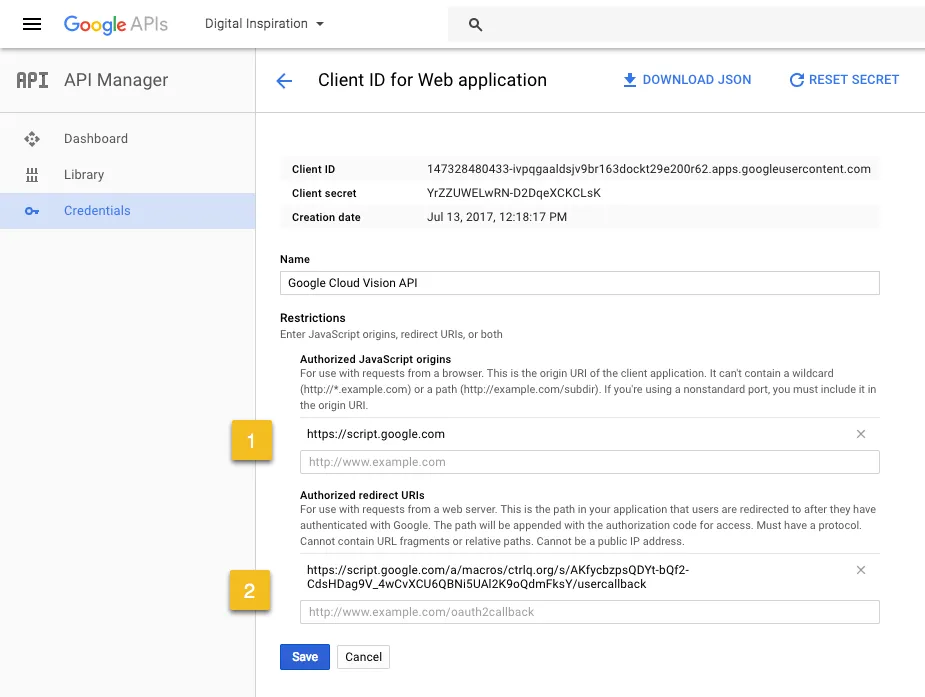Open the Digital Inspiration project dropdown
The image size is (925, 697).
(x=263, y=23)
